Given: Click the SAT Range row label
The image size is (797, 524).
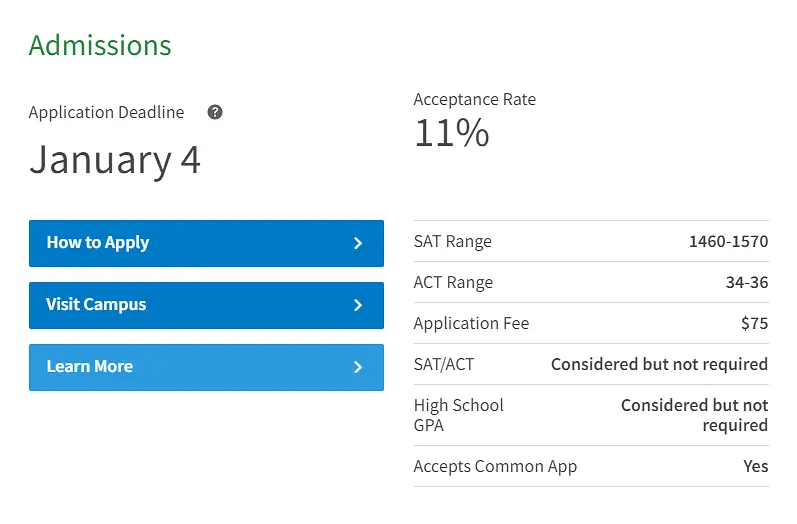Looking at the screenshot, I should (x=453, y=242).
